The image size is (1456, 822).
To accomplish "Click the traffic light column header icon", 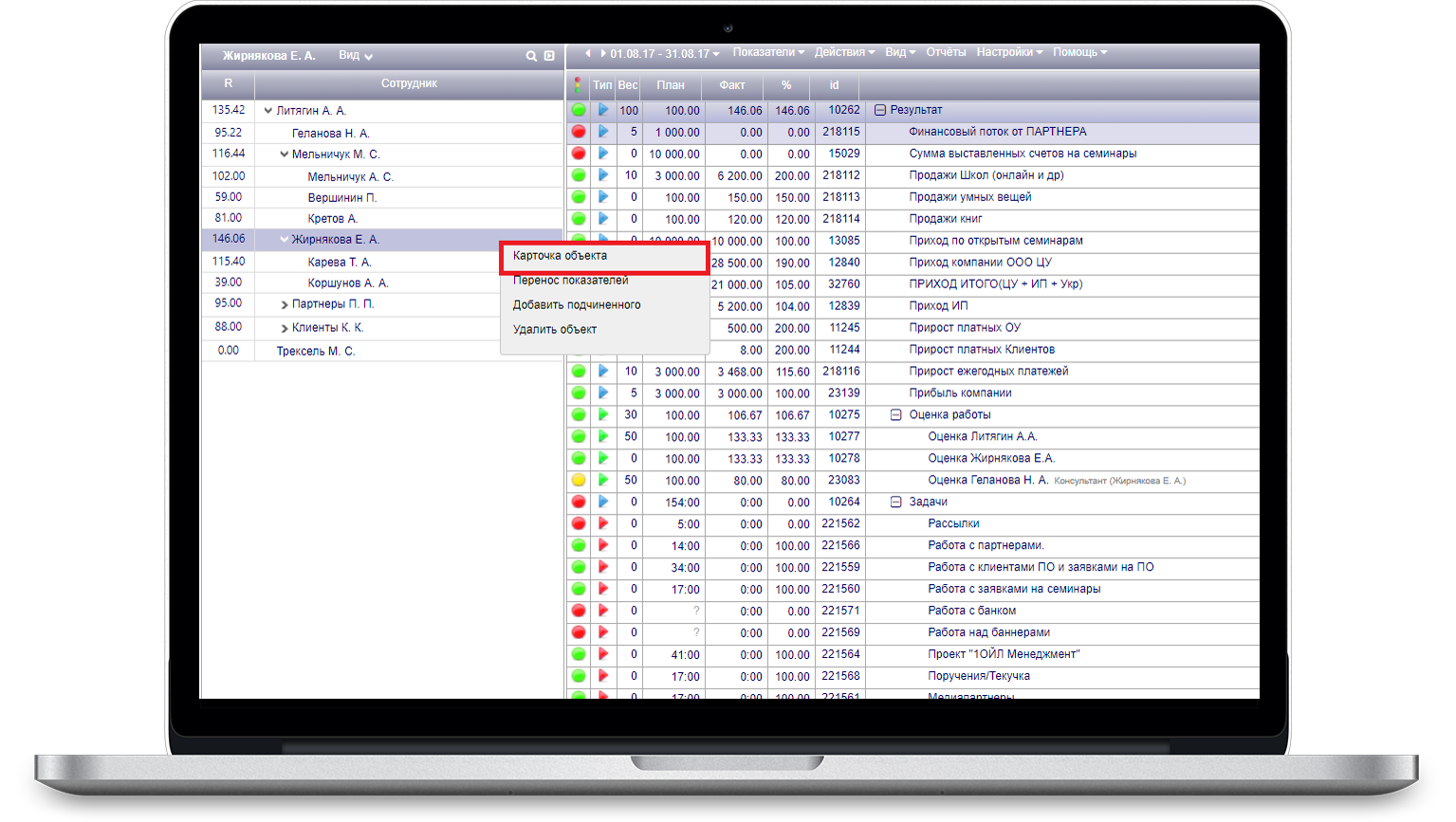I will (578, 84).
